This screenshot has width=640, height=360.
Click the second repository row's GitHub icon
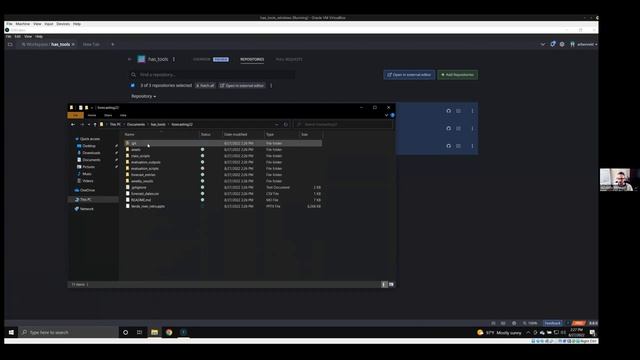[x=448, y=129]
